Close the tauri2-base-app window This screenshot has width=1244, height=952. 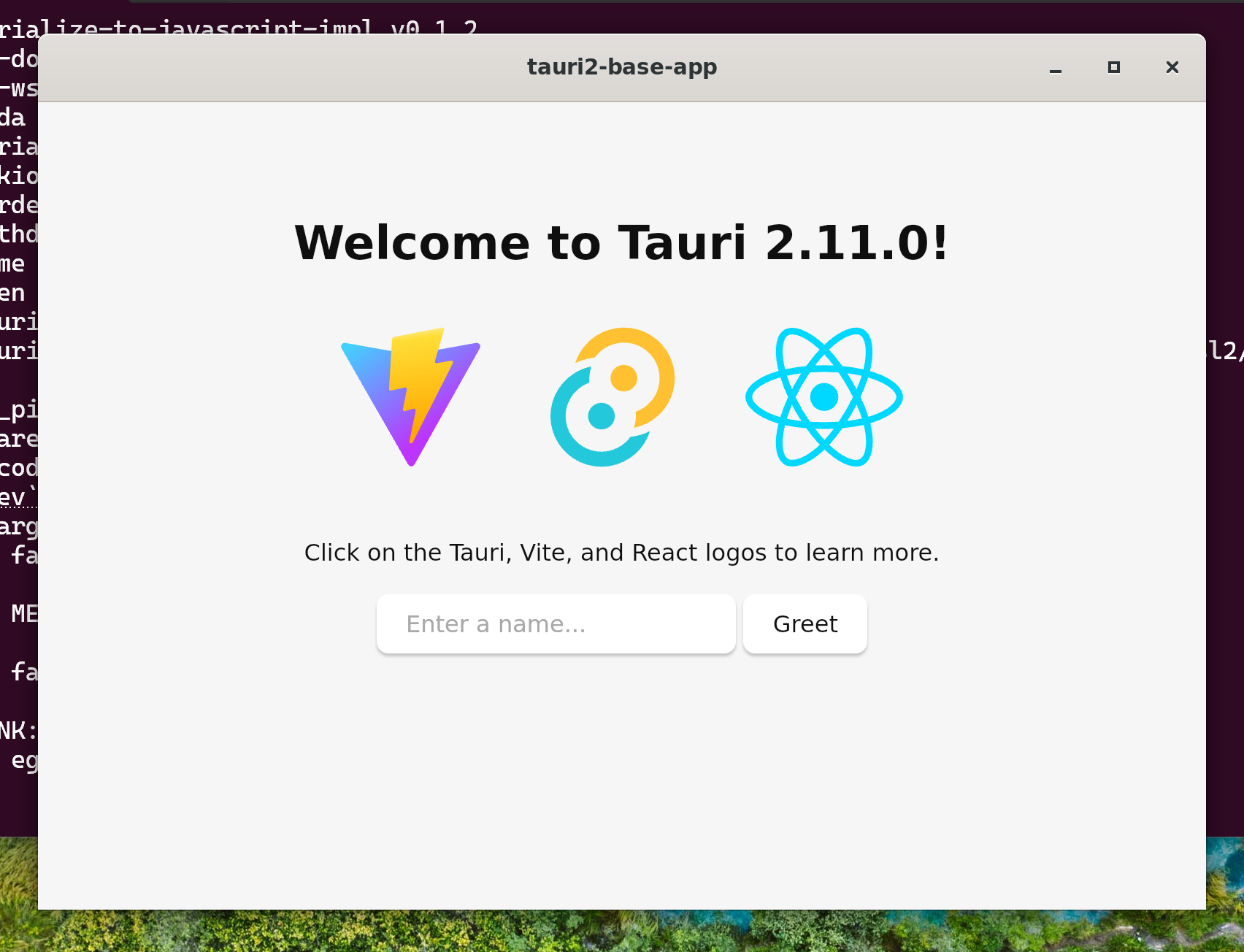pyautogui.click(x=1172, y=68)
